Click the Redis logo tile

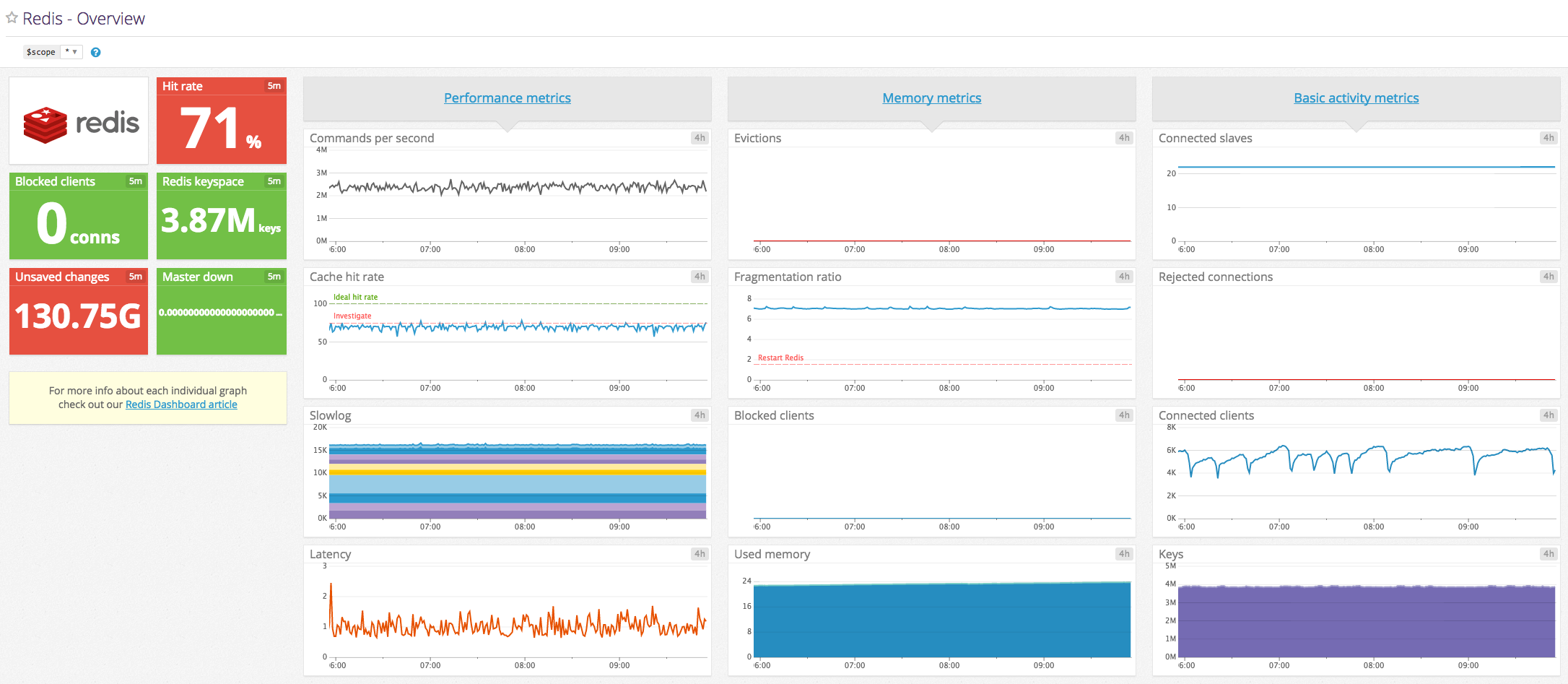tap(78, 121)
